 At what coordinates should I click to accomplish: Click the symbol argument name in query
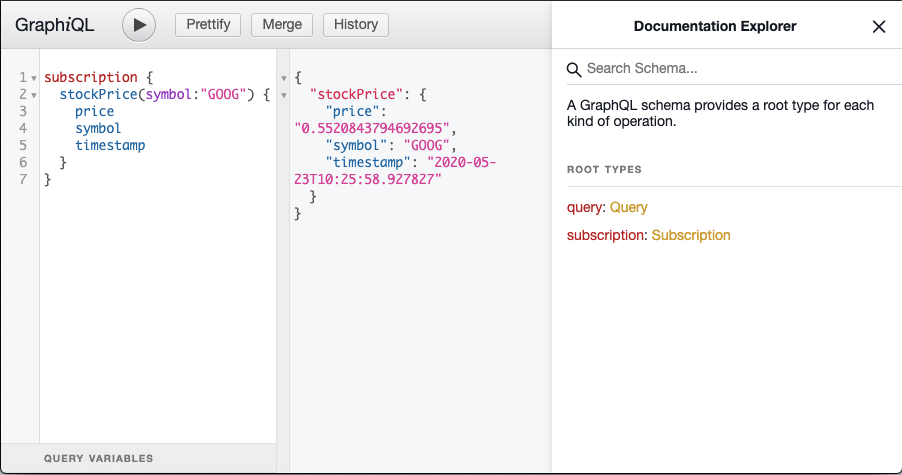pos(168,94)
